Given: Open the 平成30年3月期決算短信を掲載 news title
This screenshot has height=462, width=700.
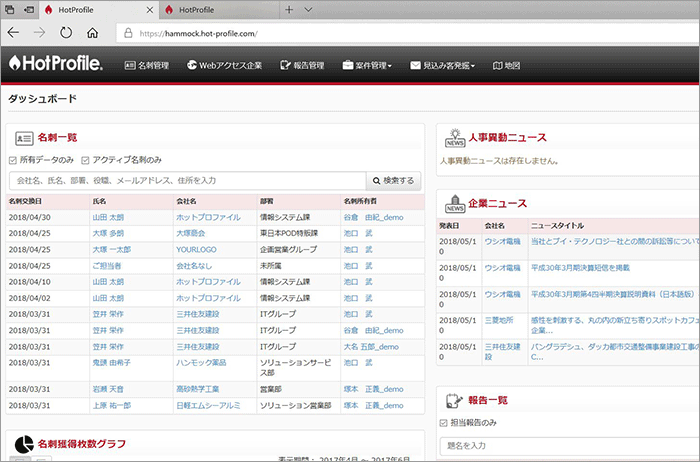Looking at the screenshot, I should click(x=580, y=268).
